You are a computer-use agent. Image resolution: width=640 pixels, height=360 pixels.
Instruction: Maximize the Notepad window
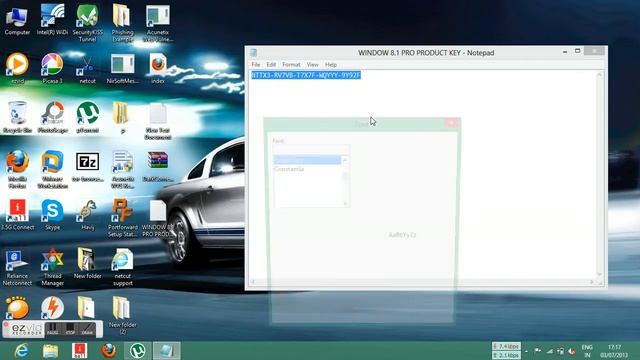(578, 51)
